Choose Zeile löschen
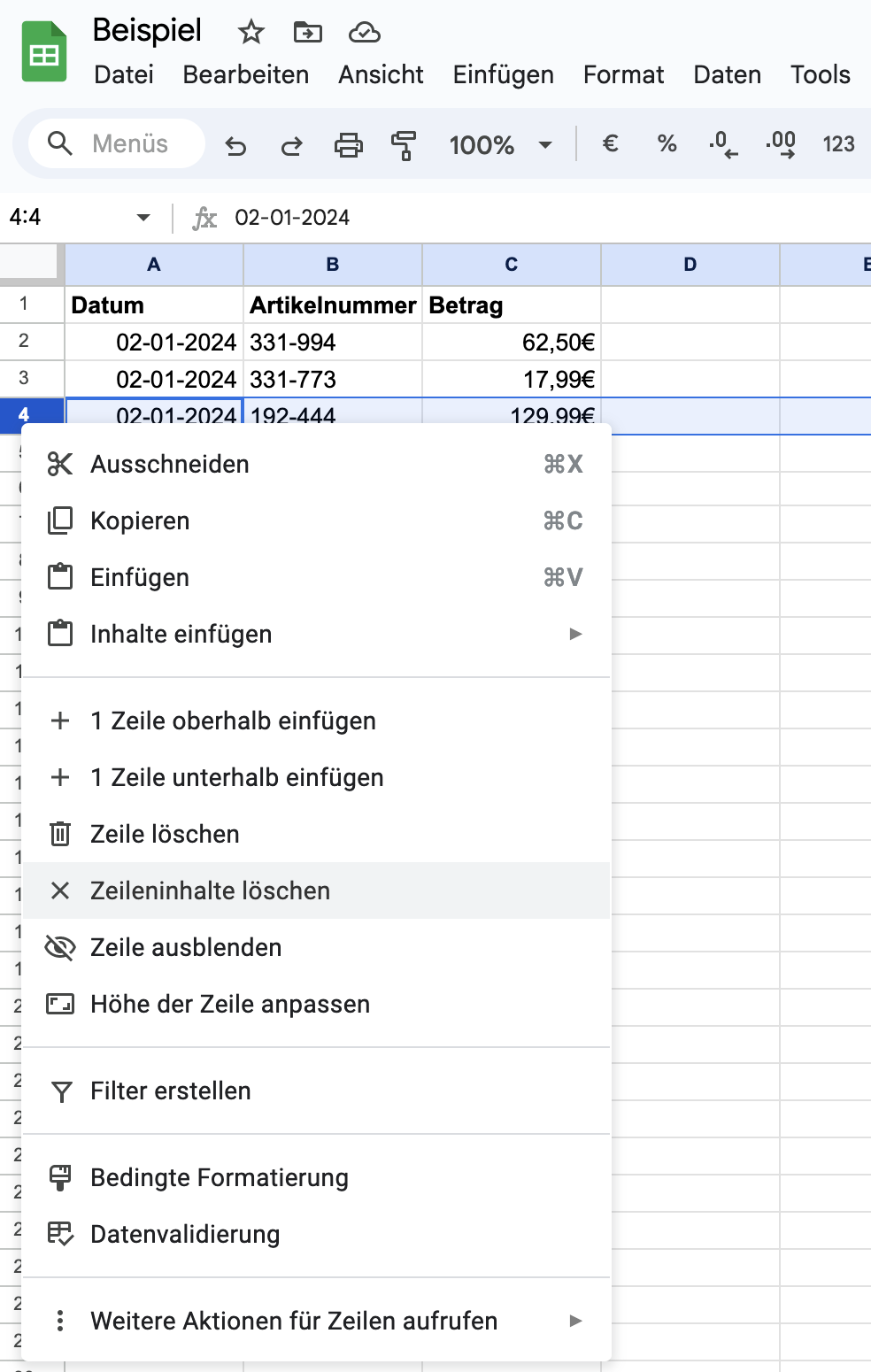The width and height of the screenshot is (871, 1372). pyautogui.click(x=316, y=834)
